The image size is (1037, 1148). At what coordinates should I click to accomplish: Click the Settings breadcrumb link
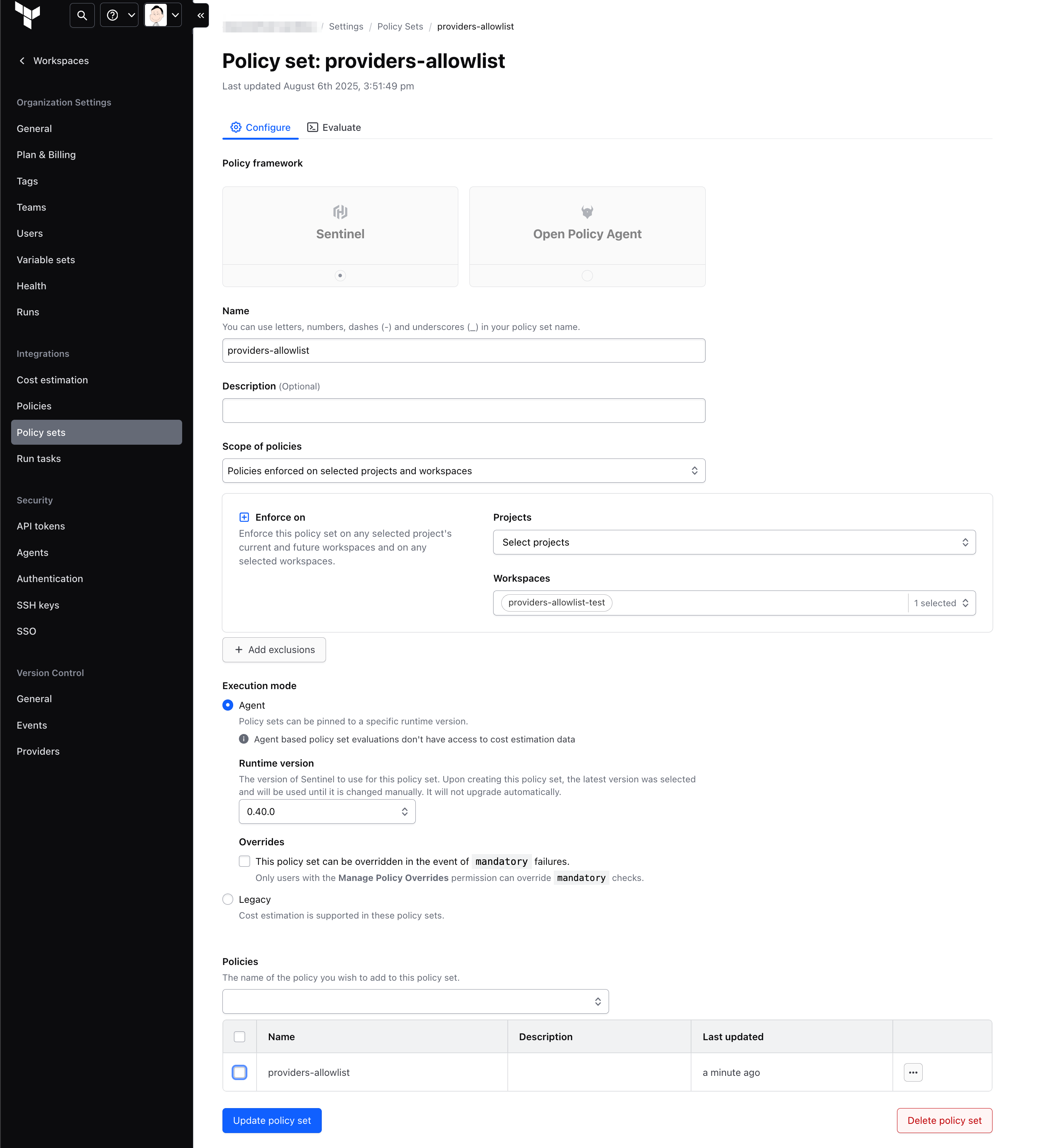346,26
